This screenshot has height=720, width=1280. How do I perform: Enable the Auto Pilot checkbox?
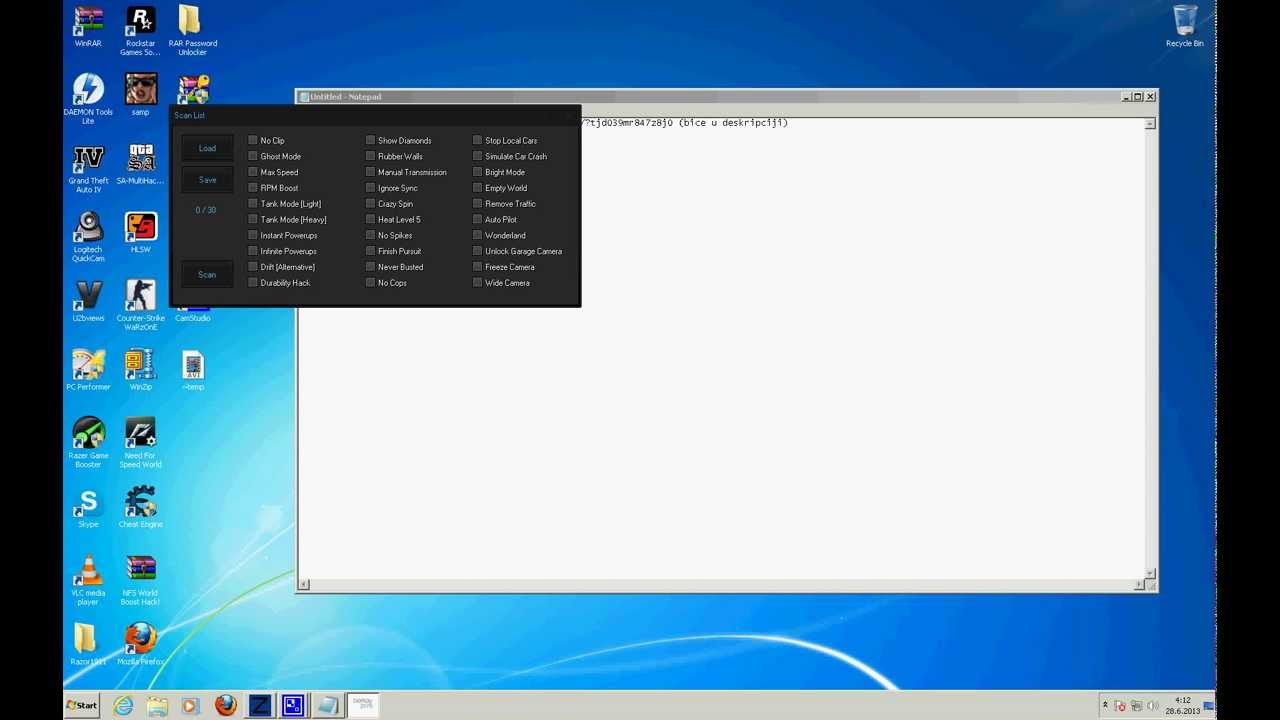point(477,220)
